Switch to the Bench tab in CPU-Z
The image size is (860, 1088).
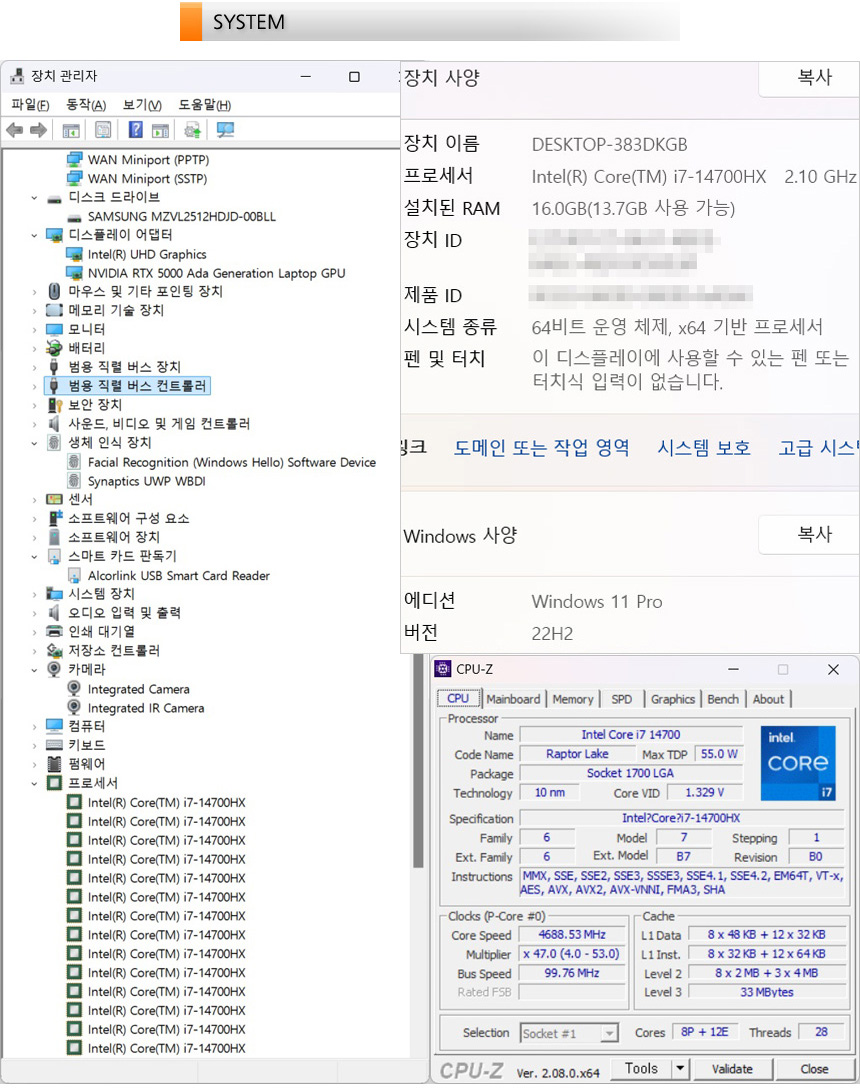tap(723, 699)
